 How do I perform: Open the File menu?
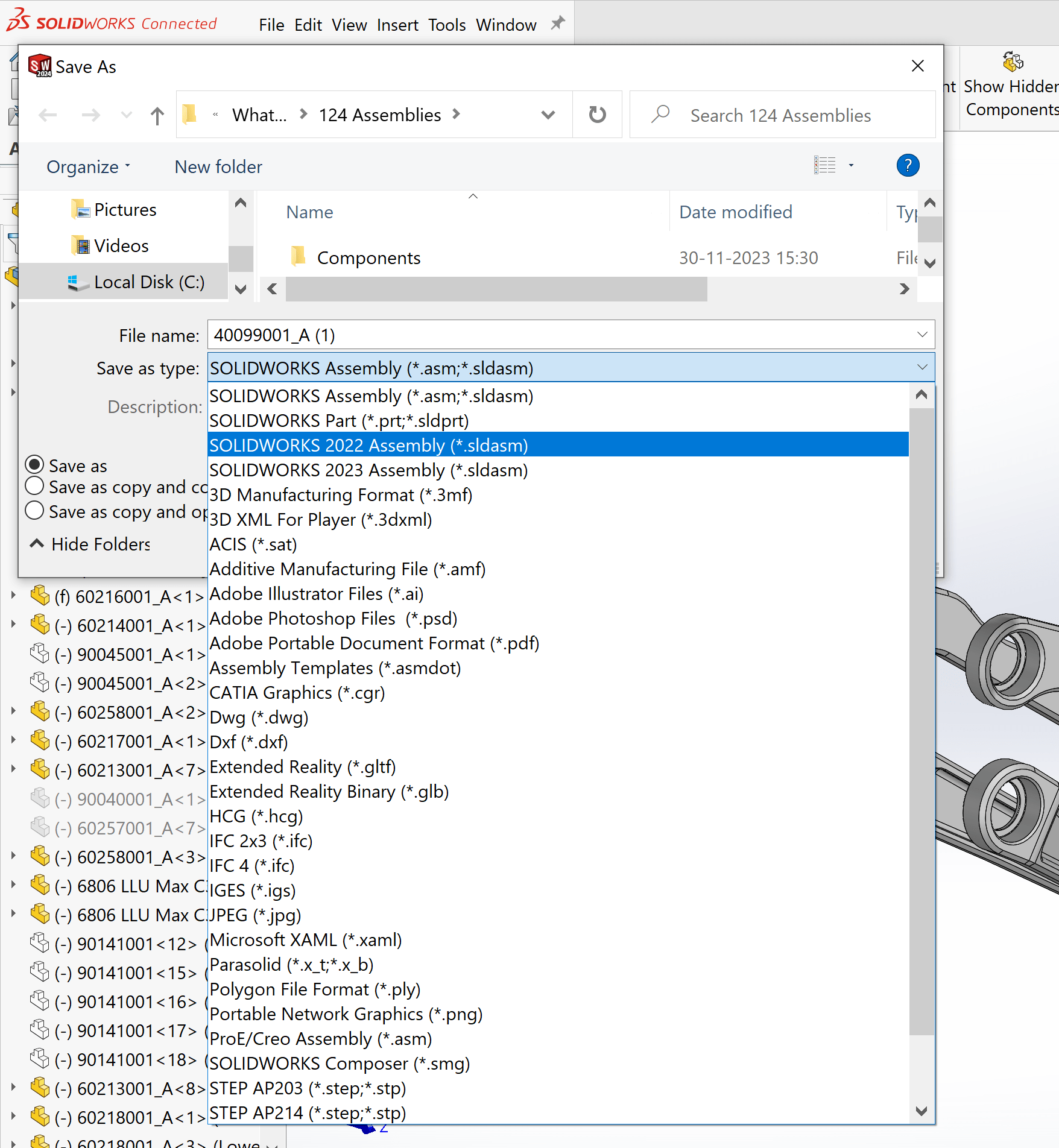tap(271, 25)
